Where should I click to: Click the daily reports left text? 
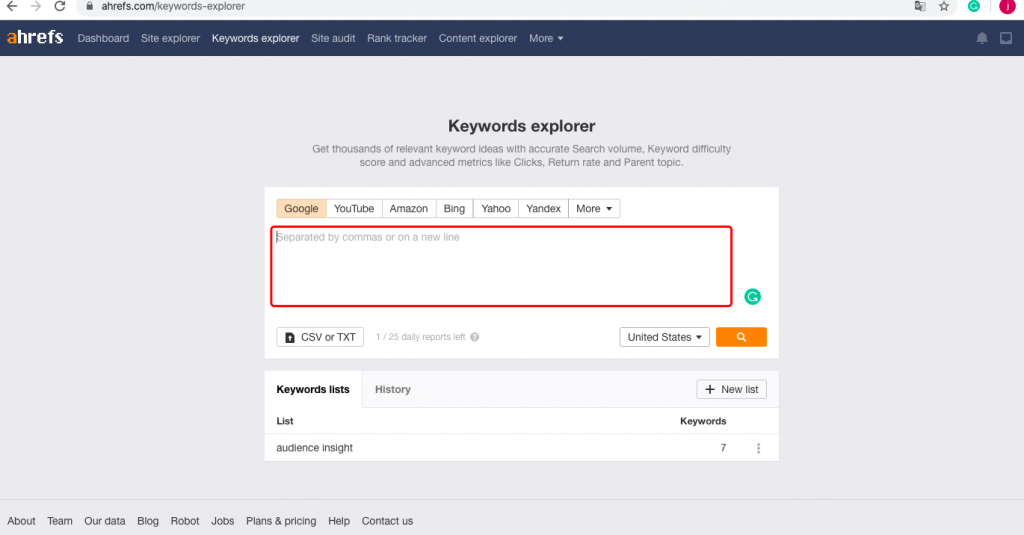tap(421, 337)
